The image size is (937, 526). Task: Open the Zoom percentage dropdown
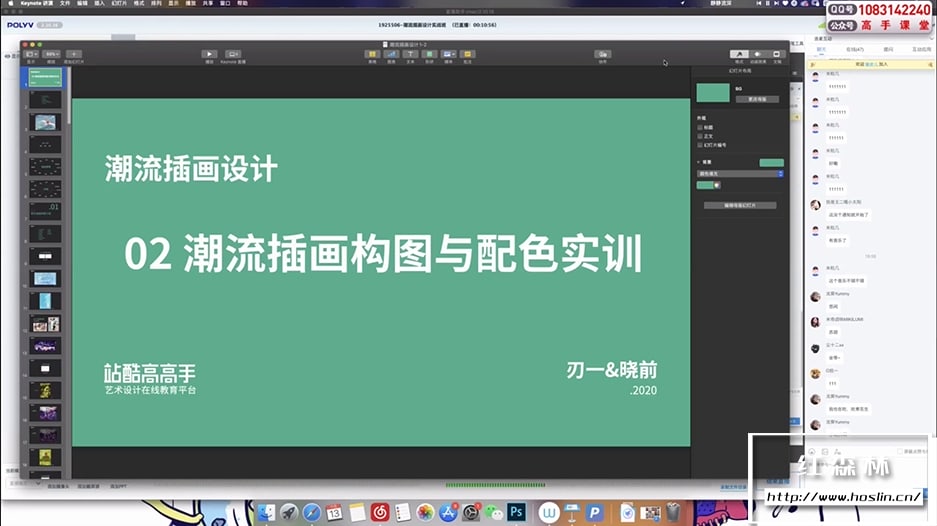[x=51, y=54]
